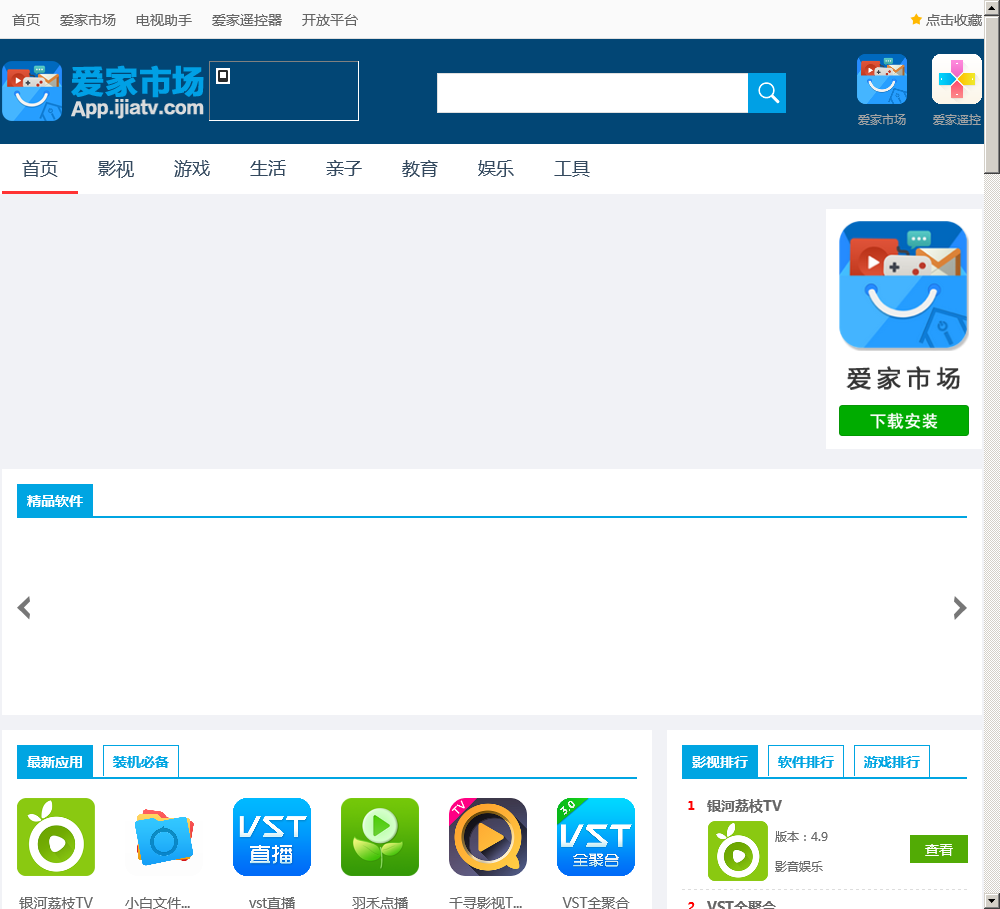This screenshot has height=909, width=1000.
Task: Click 查看 button for 银河荔枝TV
Action: 939,849
